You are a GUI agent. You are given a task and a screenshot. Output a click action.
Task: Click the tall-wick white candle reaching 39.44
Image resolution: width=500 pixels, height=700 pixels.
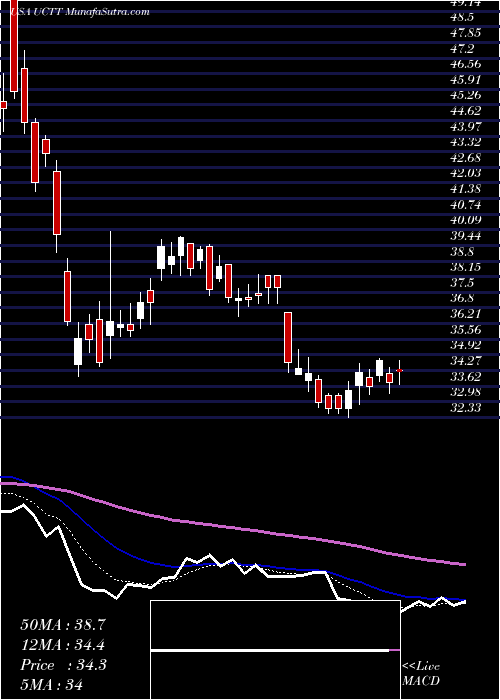click(110, 328)
